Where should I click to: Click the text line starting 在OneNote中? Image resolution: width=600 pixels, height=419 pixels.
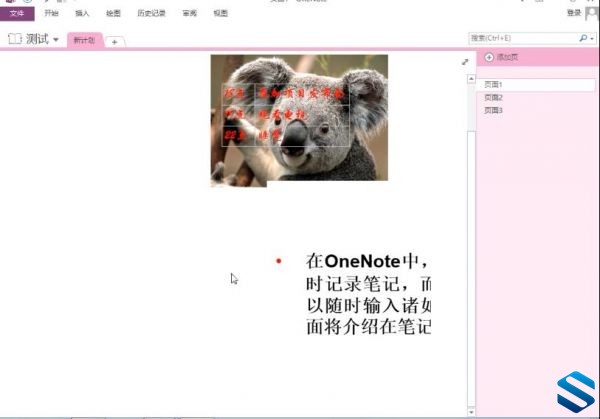point(366,262)
